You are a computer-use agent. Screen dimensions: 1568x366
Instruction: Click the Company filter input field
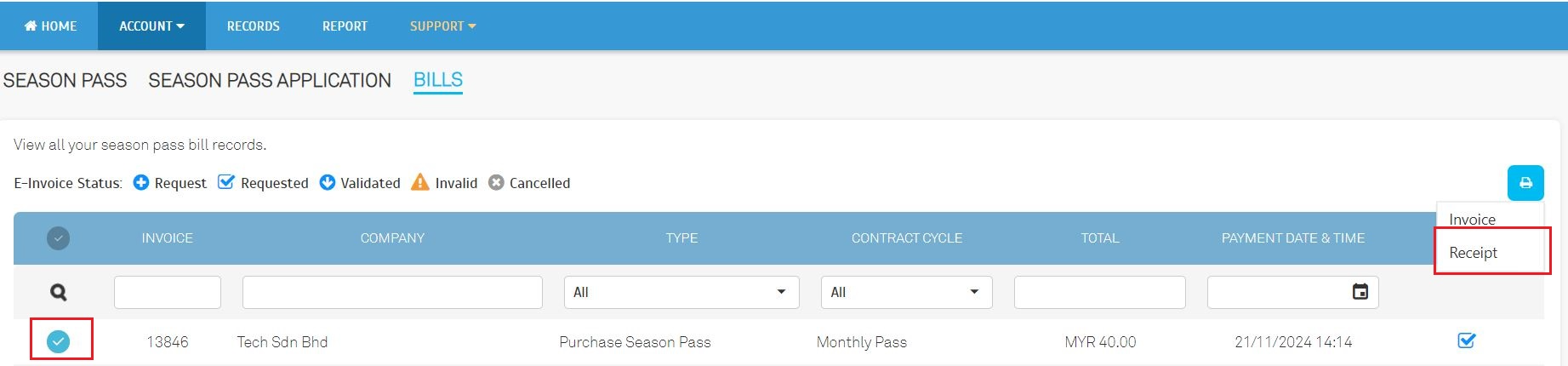(392, 292)
